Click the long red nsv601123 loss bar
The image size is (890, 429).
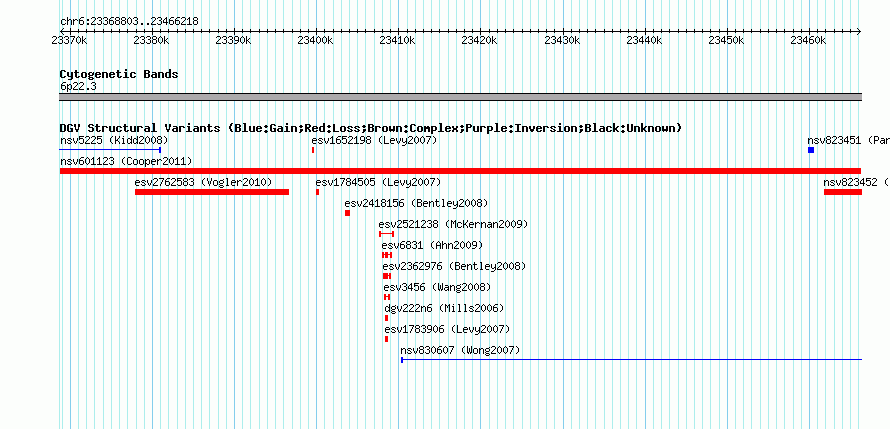click(460, 171)
